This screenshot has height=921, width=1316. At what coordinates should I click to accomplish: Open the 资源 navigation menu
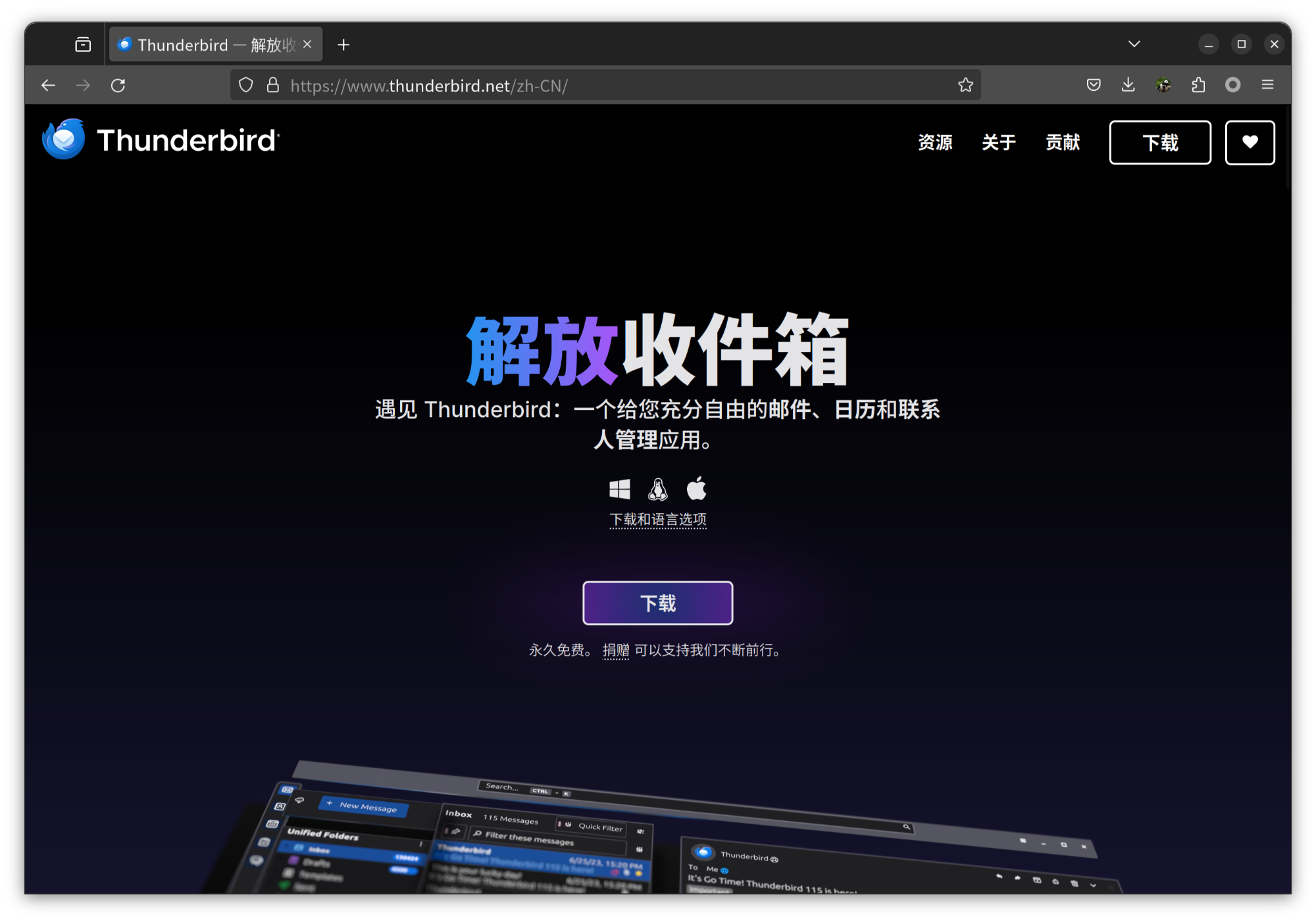[x=936, y=142]
